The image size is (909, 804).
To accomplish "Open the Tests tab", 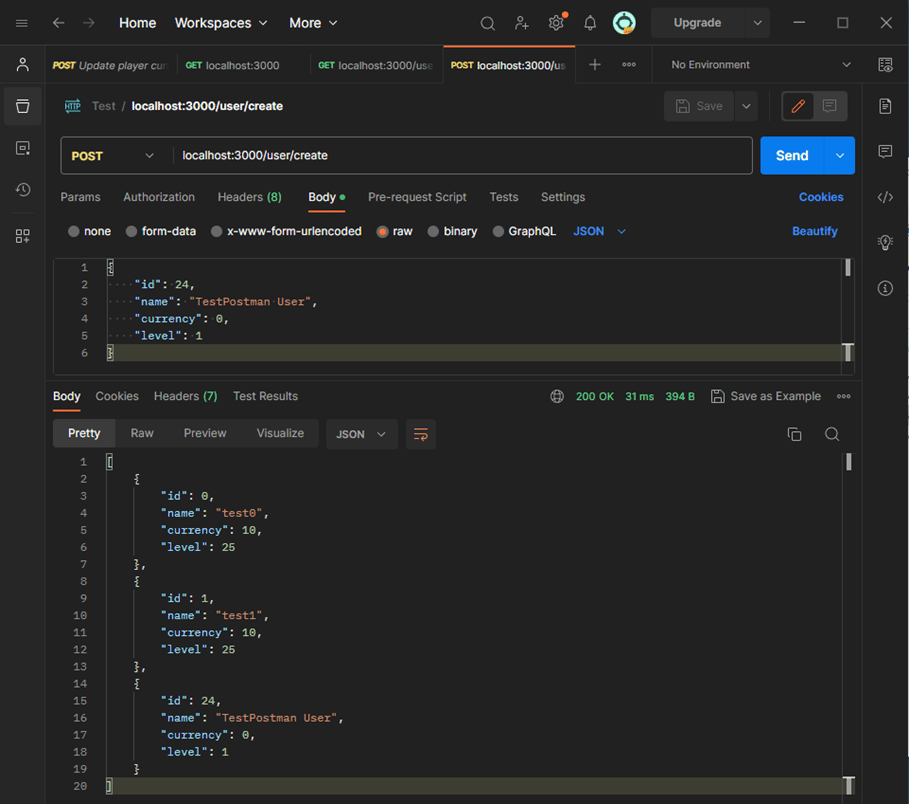I will [504, 197].
